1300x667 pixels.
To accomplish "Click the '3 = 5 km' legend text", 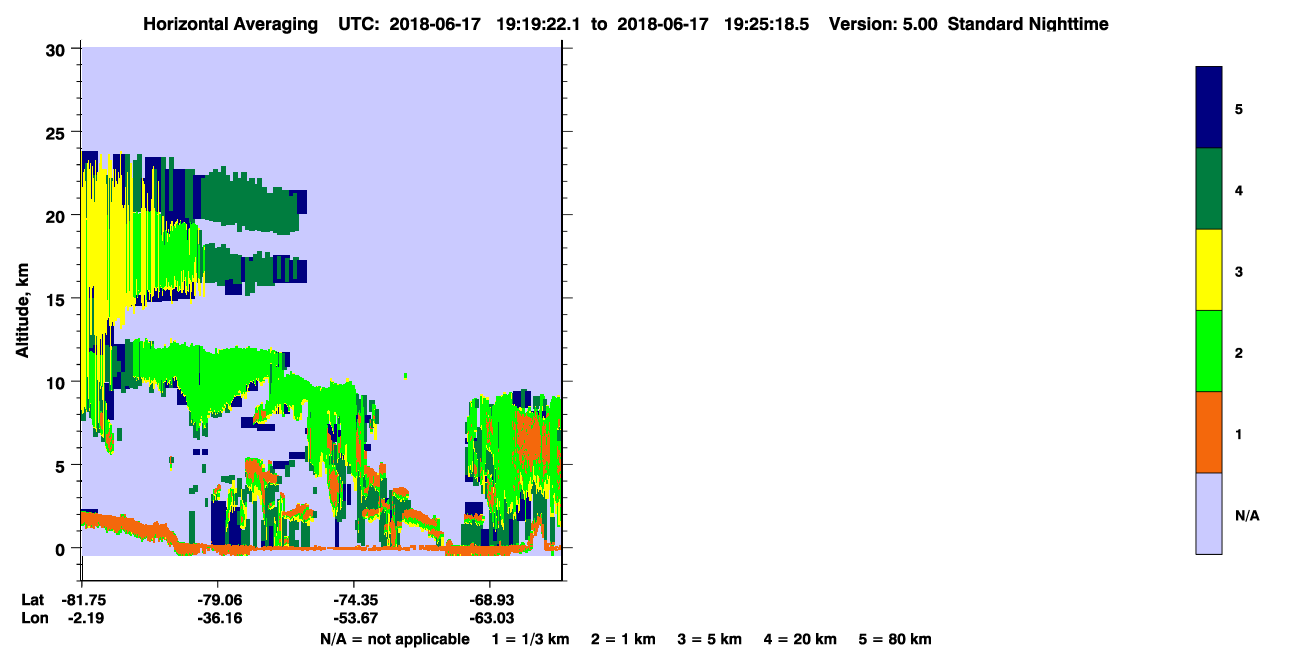I will point(710,639).
